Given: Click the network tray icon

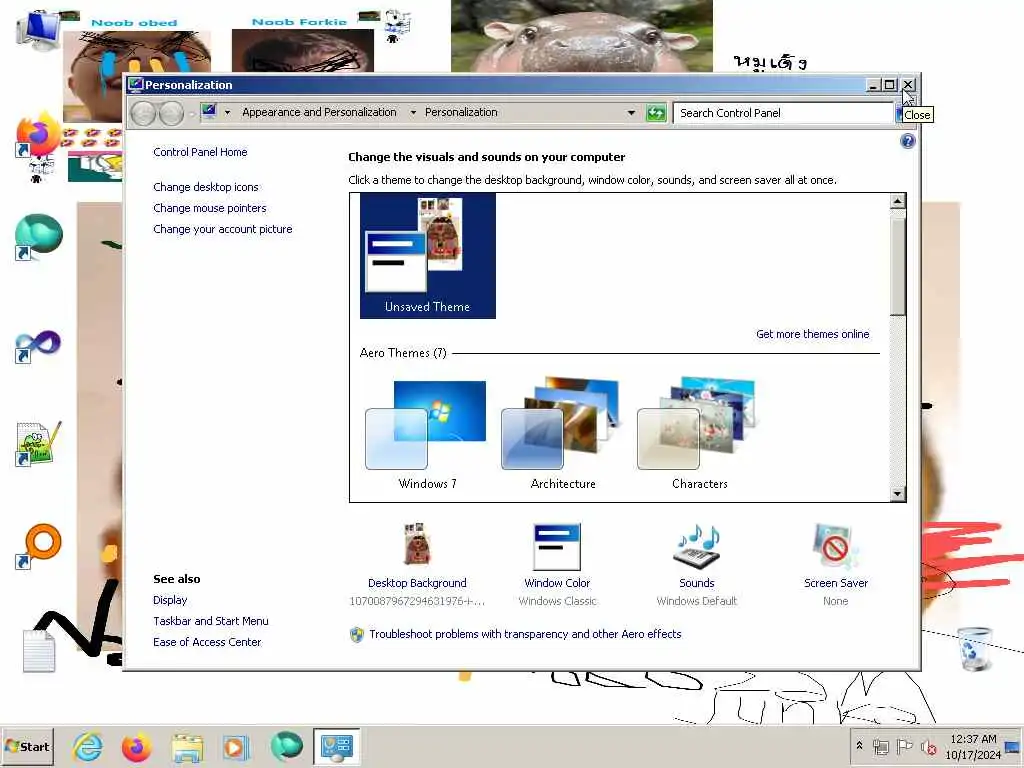Looking at the screenshot, I should point(881,746).
